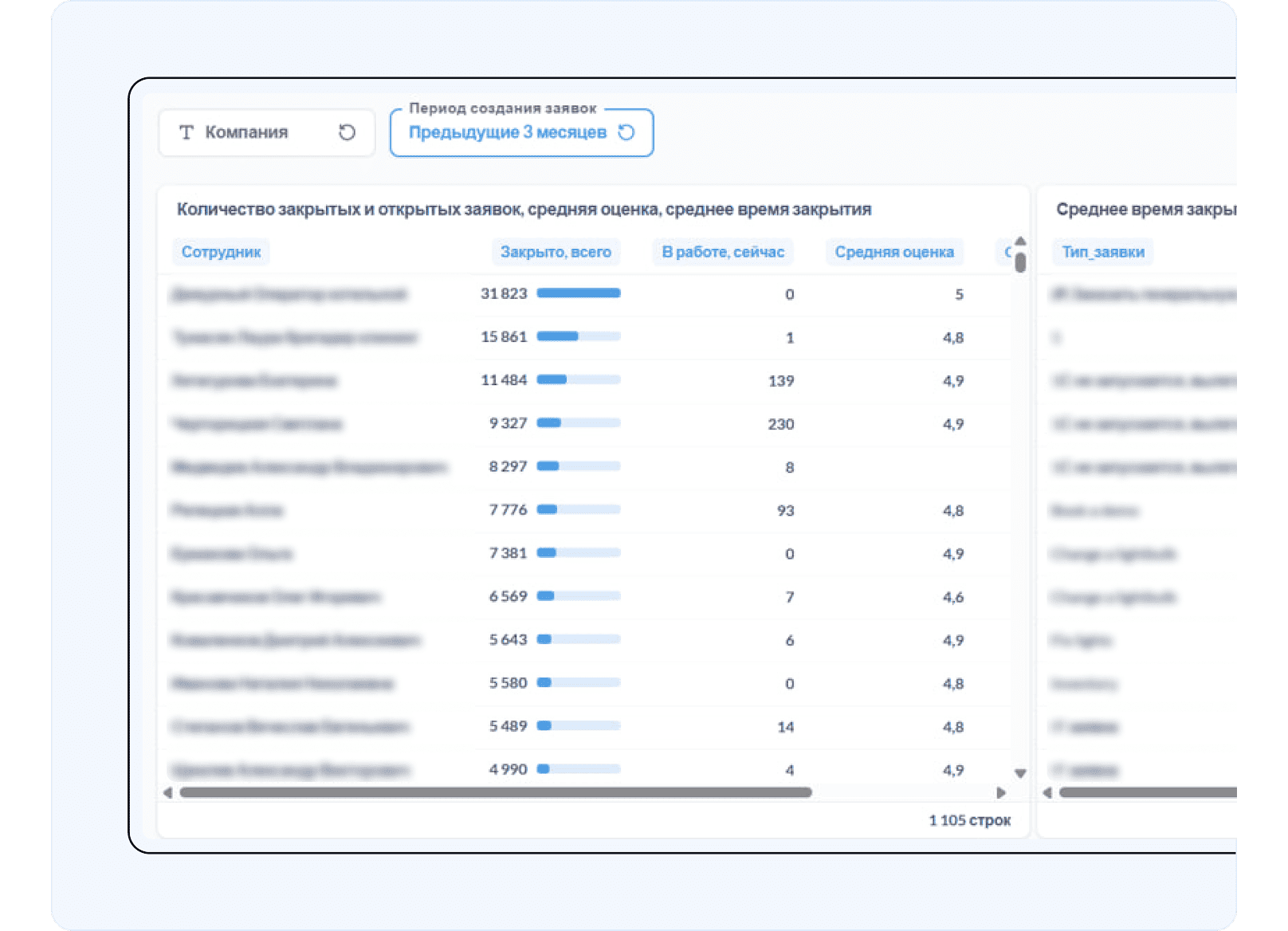1288x931 pixels.
Task: Click the T text icon beside Компания
Action: (x=187, y=132)
